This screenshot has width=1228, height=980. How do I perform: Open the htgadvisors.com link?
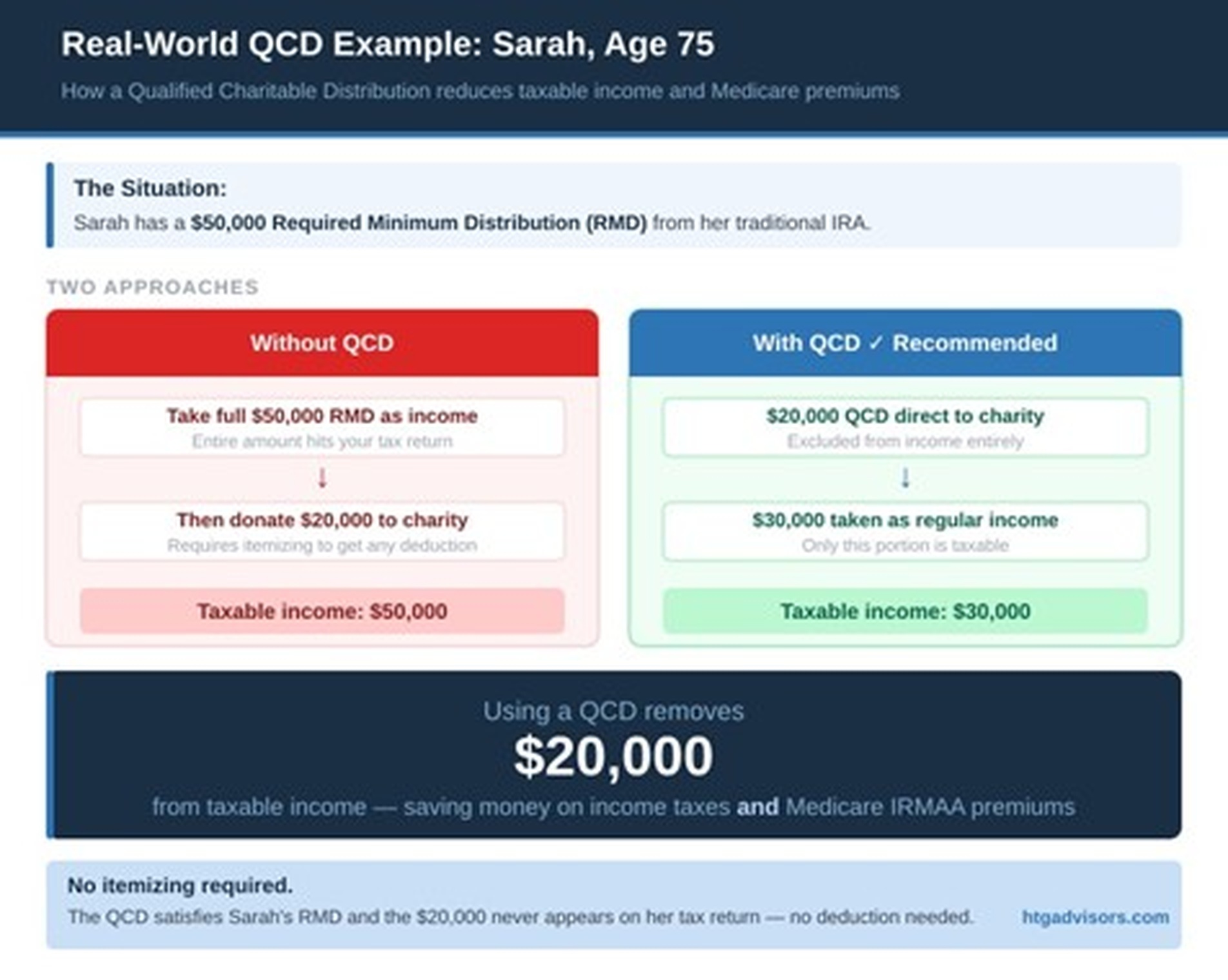click(x=1095, y=916)
